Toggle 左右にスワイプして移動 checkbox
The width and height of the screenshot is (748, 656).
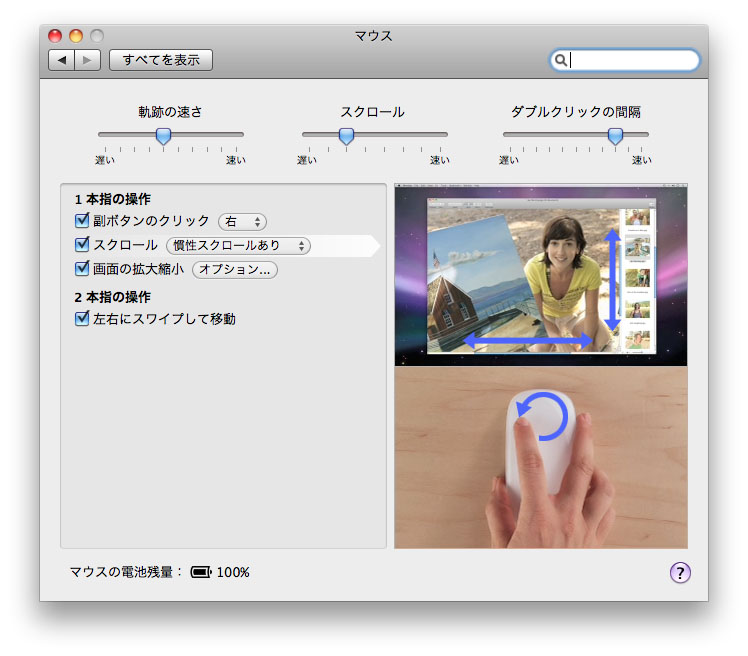83,319
